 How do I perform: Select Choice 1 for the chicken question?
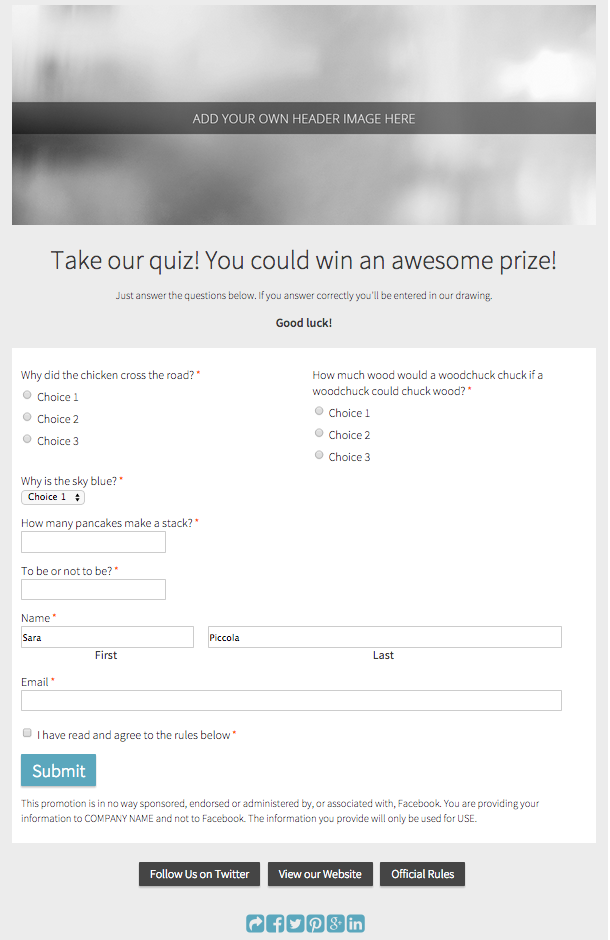[x=26, y=394]
